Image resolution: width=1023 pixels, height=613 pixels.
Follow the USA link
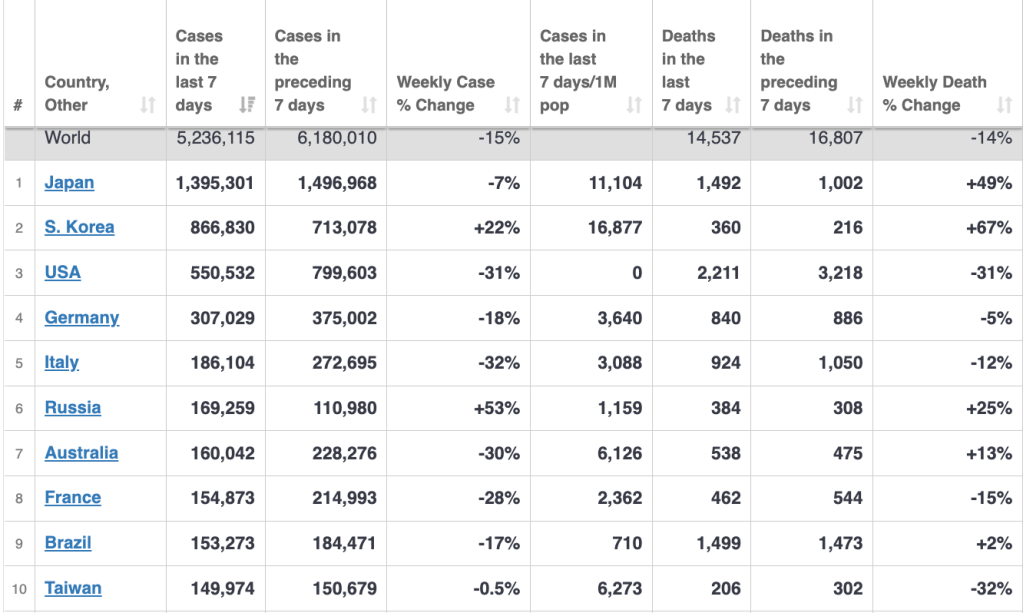[63, 272]
